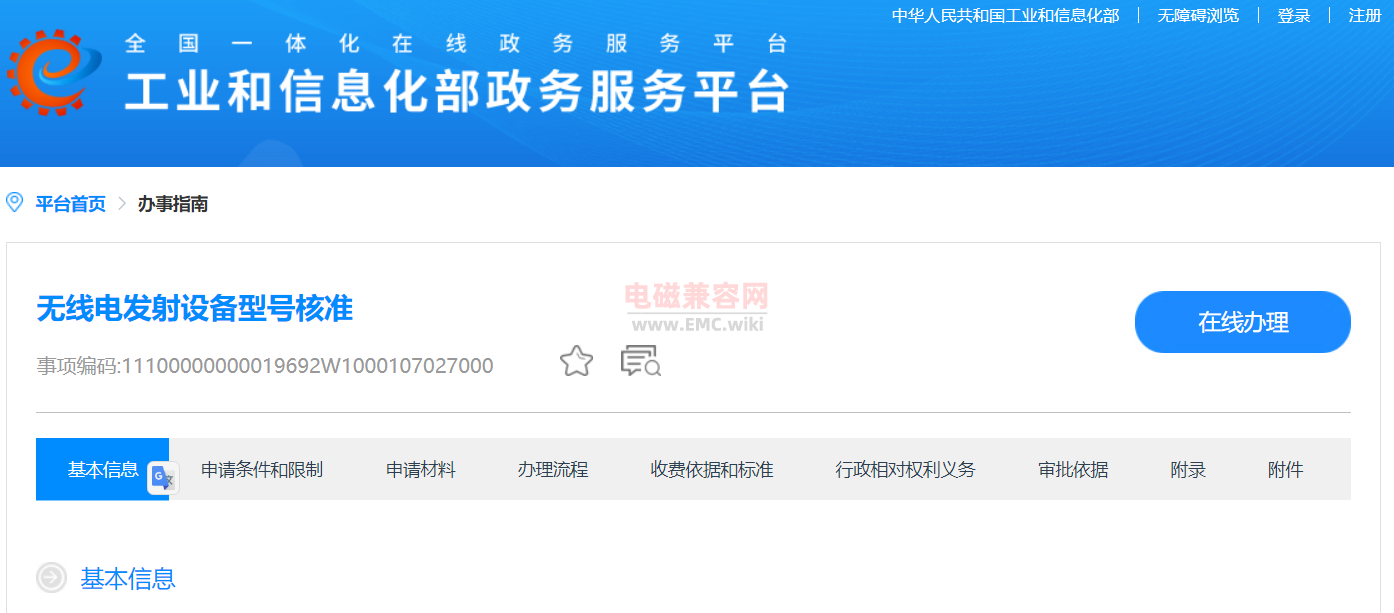Click the 基本信息 section heading text
Image resolution: width=1394 pixels, height=613 pixels.
click(128, 578)
